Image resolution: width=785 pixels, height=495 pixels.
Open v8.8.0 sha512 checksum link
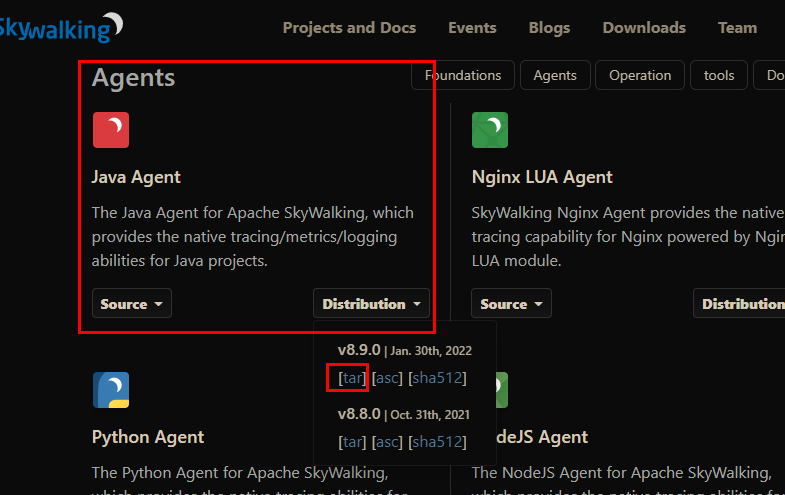[x=437, y=442]
